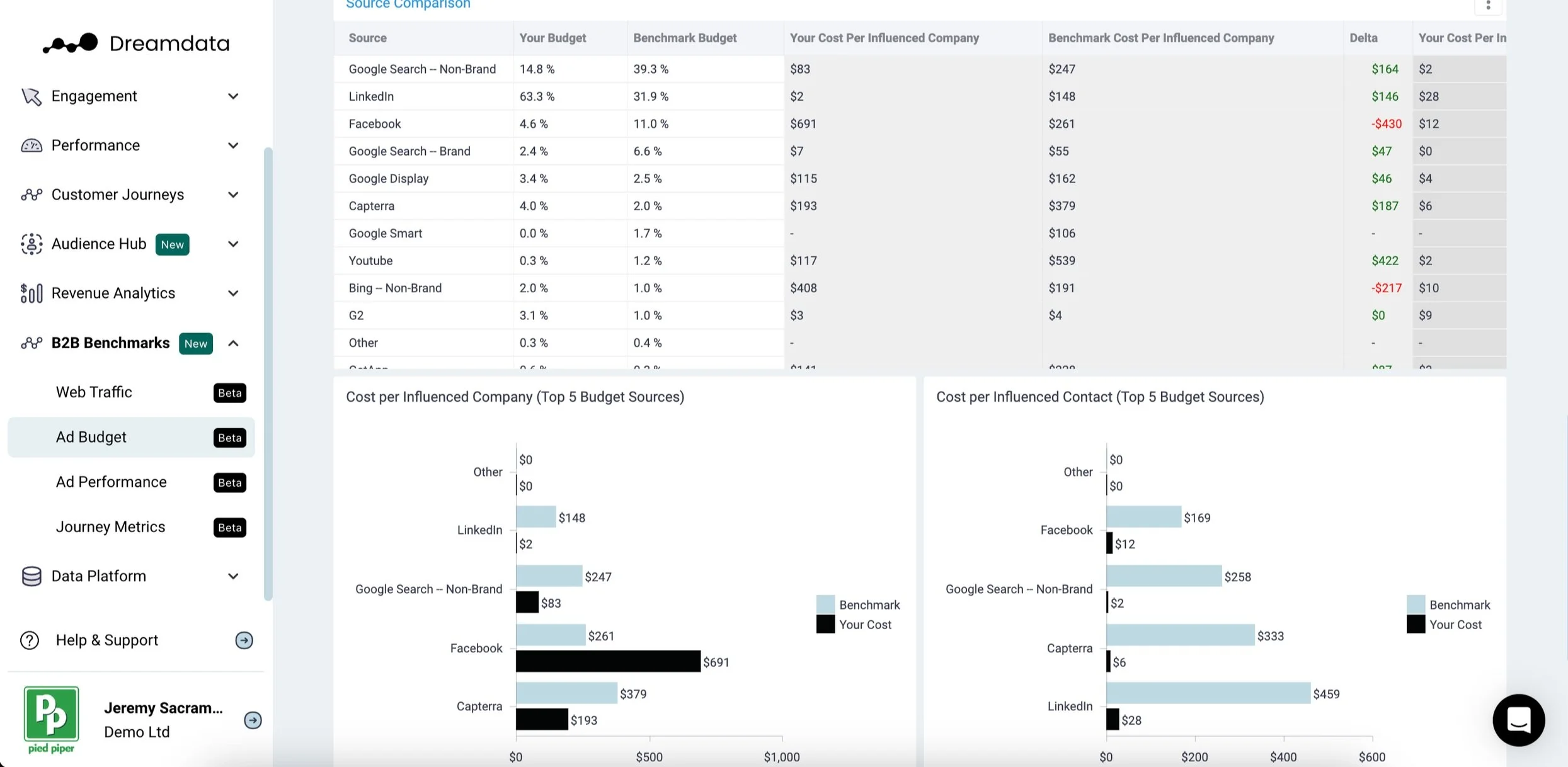This screenshot has height=767, width=1568.
Task: Click the Revenue Analytics bar-chart icon
Action: (31, 293)
